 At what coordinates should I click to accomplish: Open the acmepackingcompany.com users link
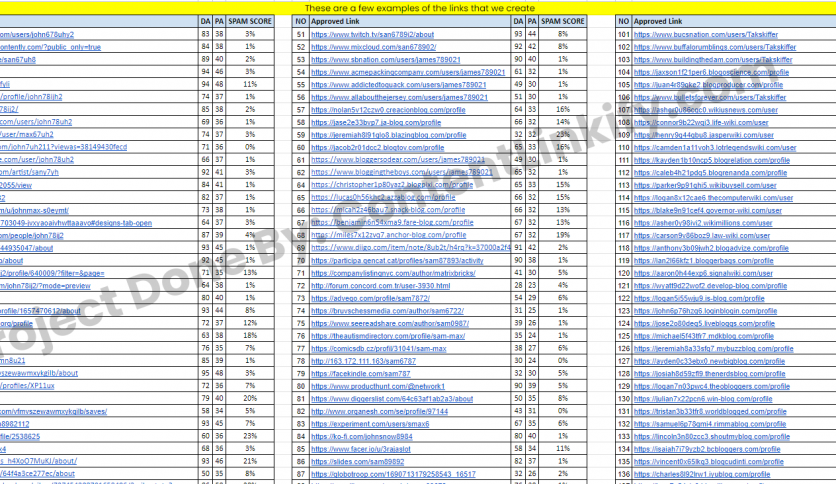[408, 72]
